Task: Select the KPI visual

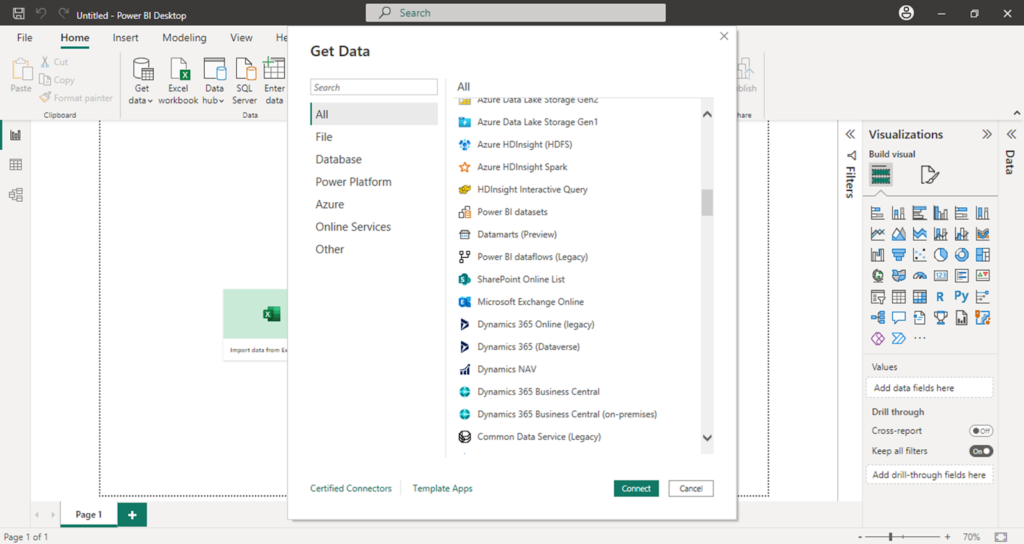Action: click(982, 276)
